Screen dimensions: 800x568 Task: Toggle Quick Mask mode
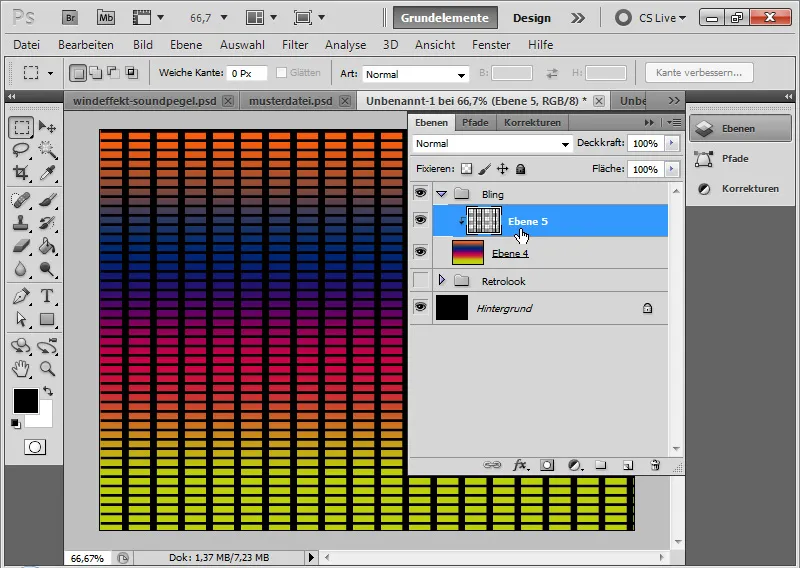click(35, 447)
